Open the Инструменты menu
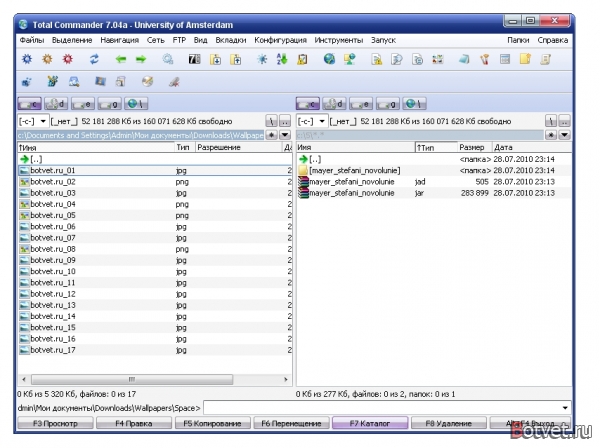 coord(339,40)
